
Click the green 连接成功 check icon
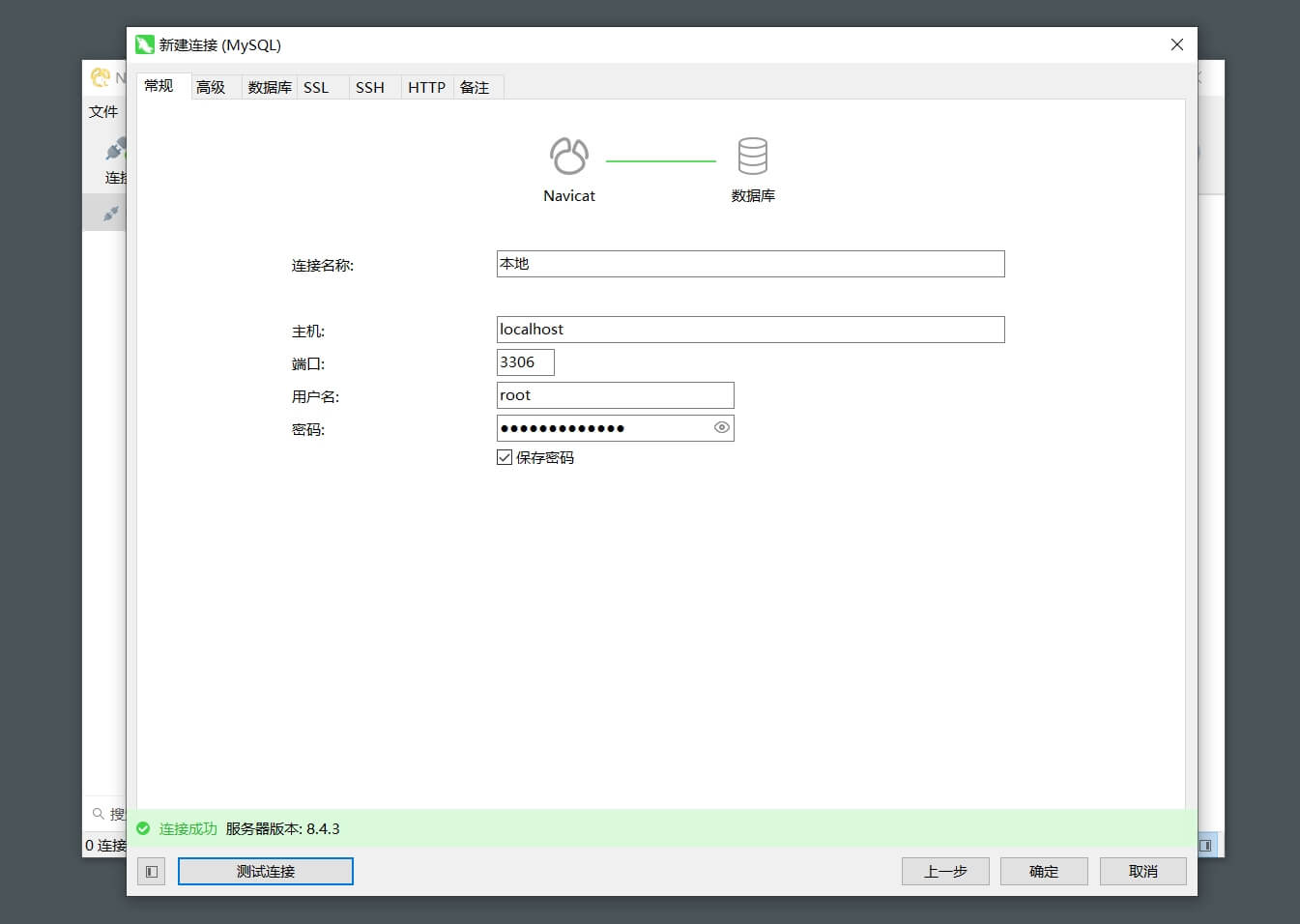click(143, 828)
